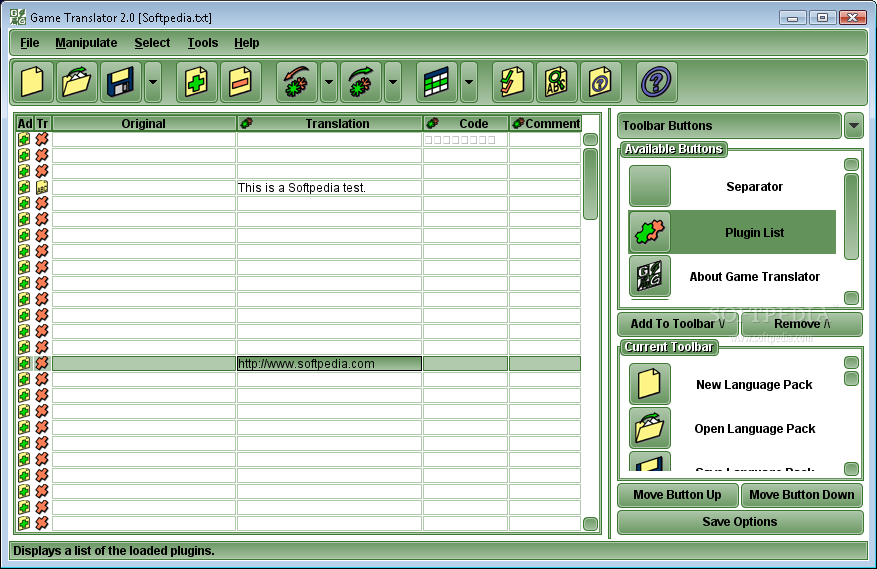Image resolution: width=877 pixels, height=569 pixels.
Task: Click the Comment column header
Action: [545, 124]
